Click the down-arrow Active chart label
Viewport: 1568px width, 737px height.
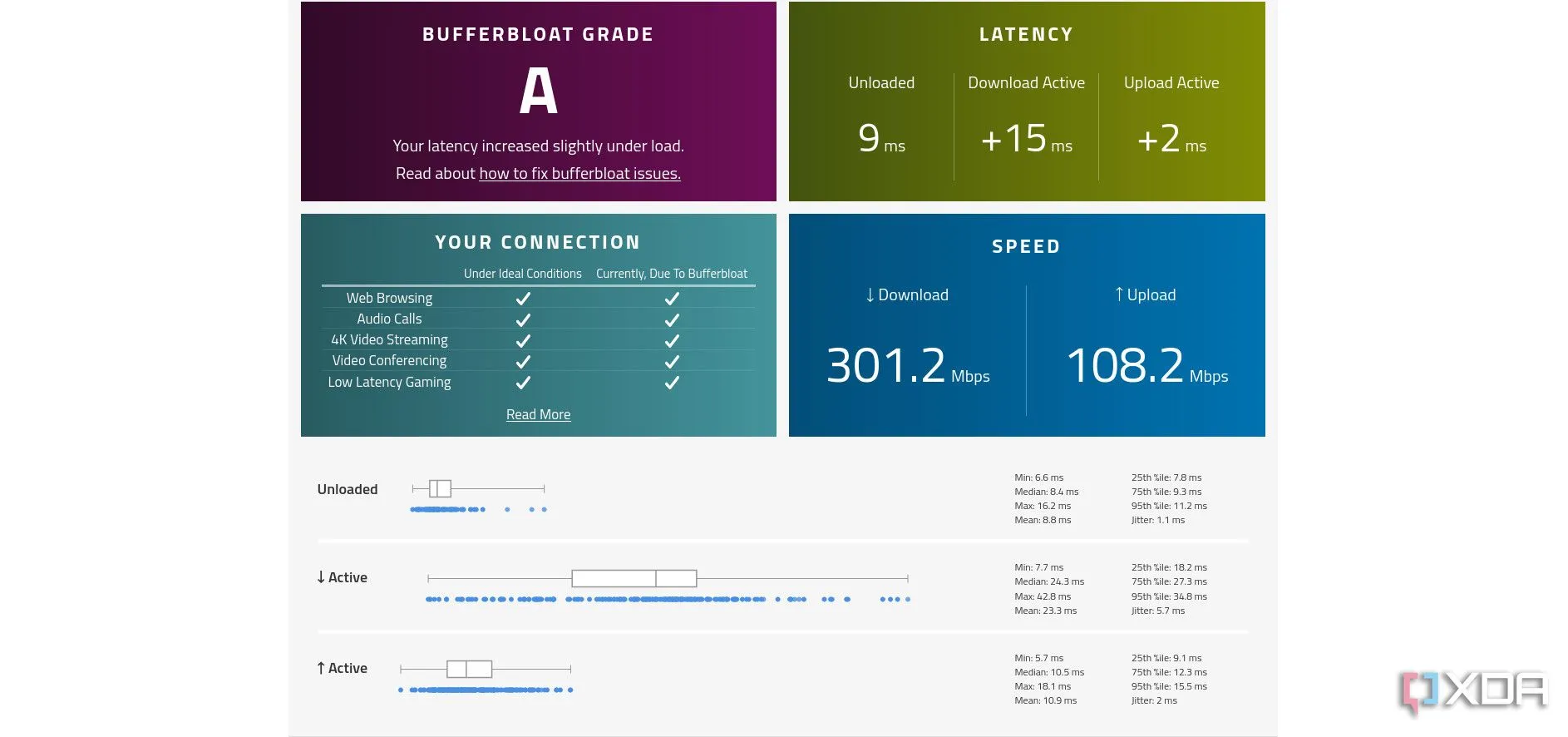(342, 577)
